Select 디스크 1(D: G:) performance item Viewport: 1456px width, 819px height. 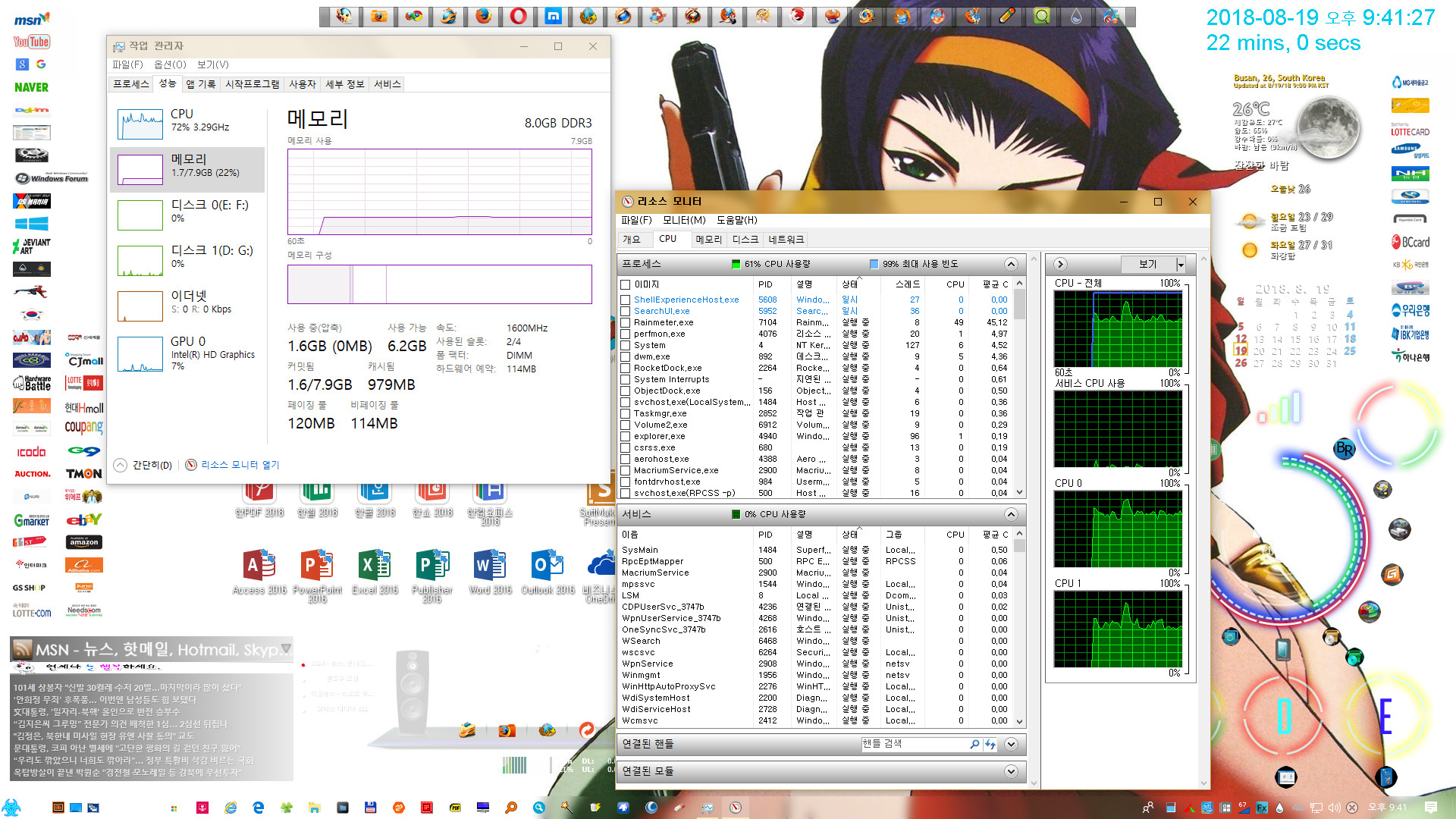click(x=188, y=260)
